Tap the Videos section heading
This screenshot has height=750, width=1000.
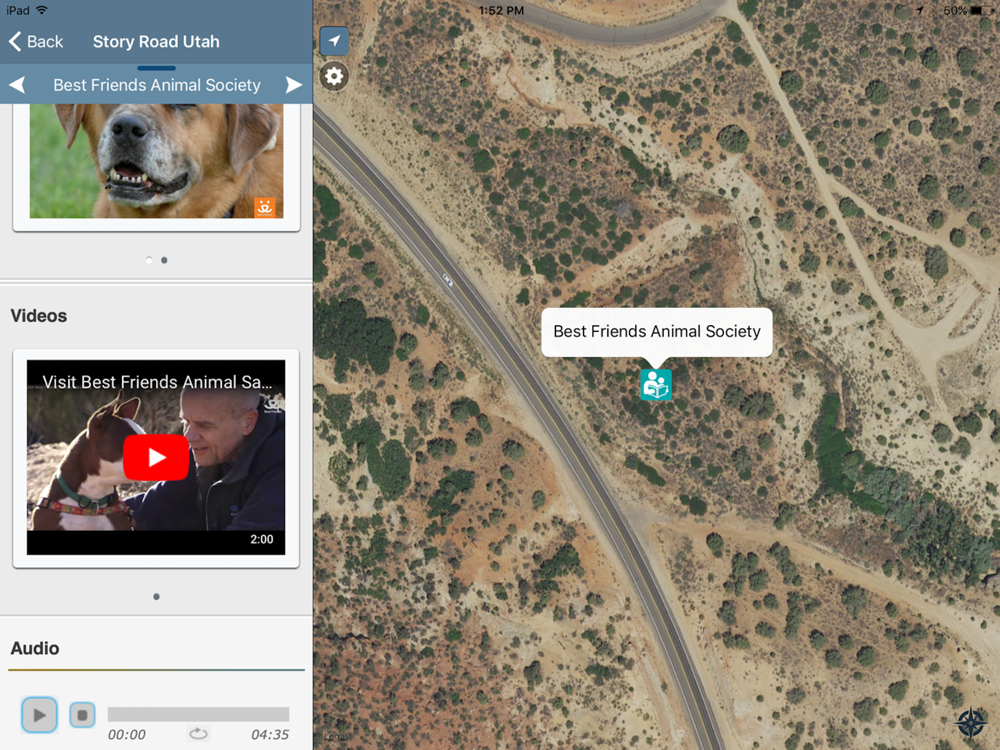tap(39, 316)
